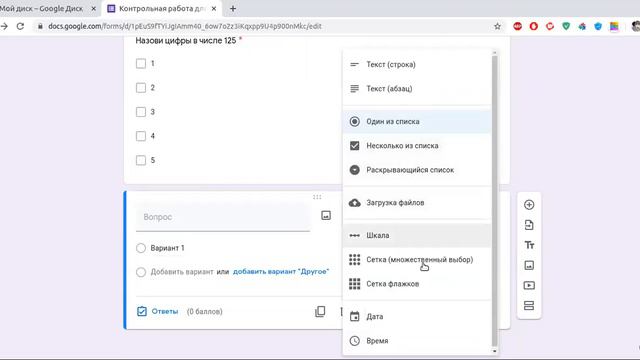Viewport: 640px width, 360px height.
Task: Duplicate the current question
Action: [x=320, y=312]
